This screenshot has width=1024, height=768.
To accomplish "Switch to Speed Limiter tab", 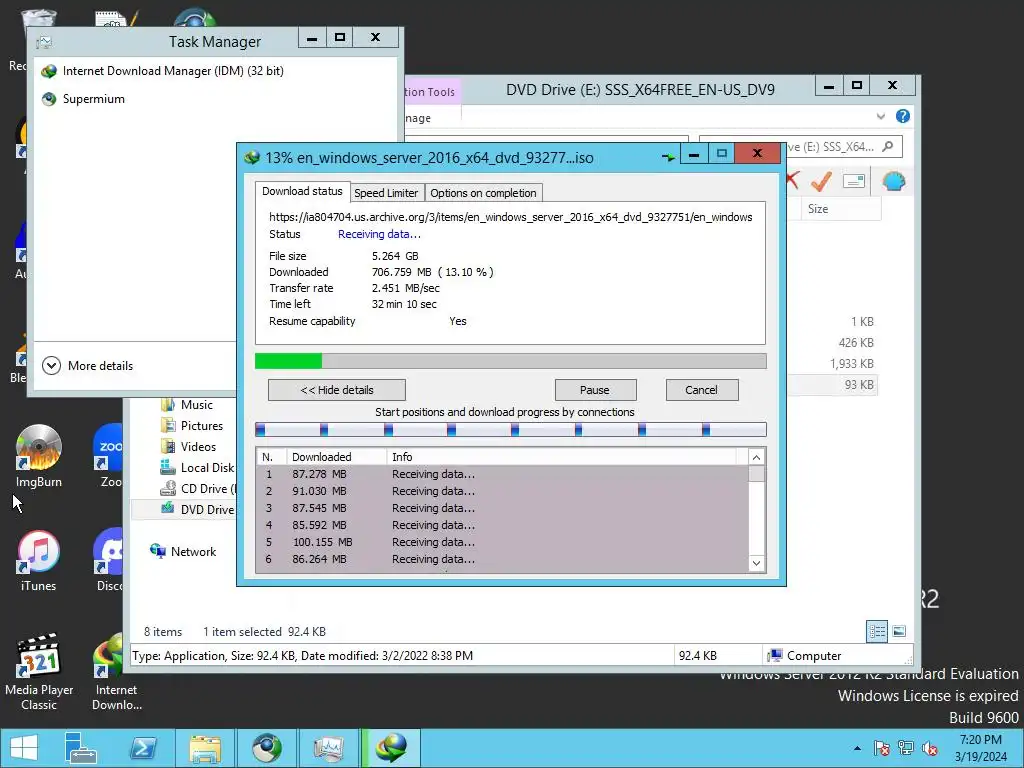I will point(386,193).
